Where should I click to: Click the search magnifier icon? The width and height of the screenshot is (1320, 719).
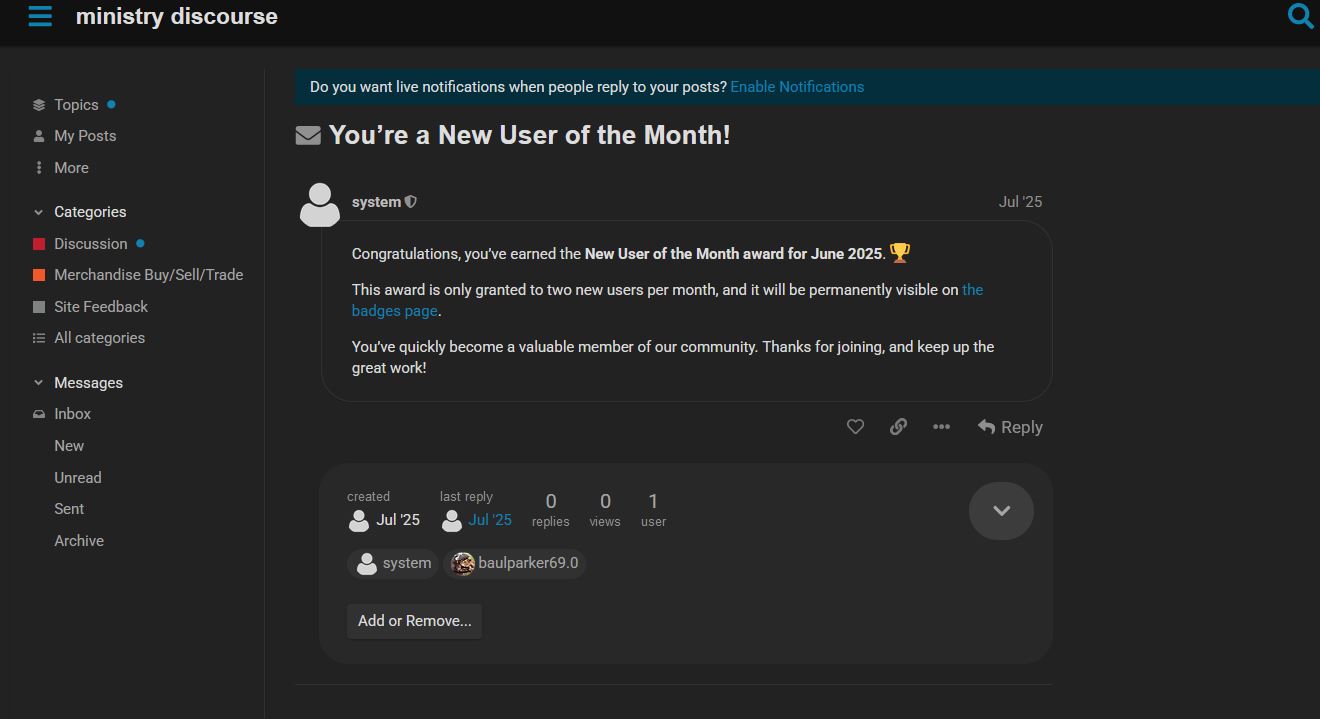pyautogui.click(x=1300, y=16)
